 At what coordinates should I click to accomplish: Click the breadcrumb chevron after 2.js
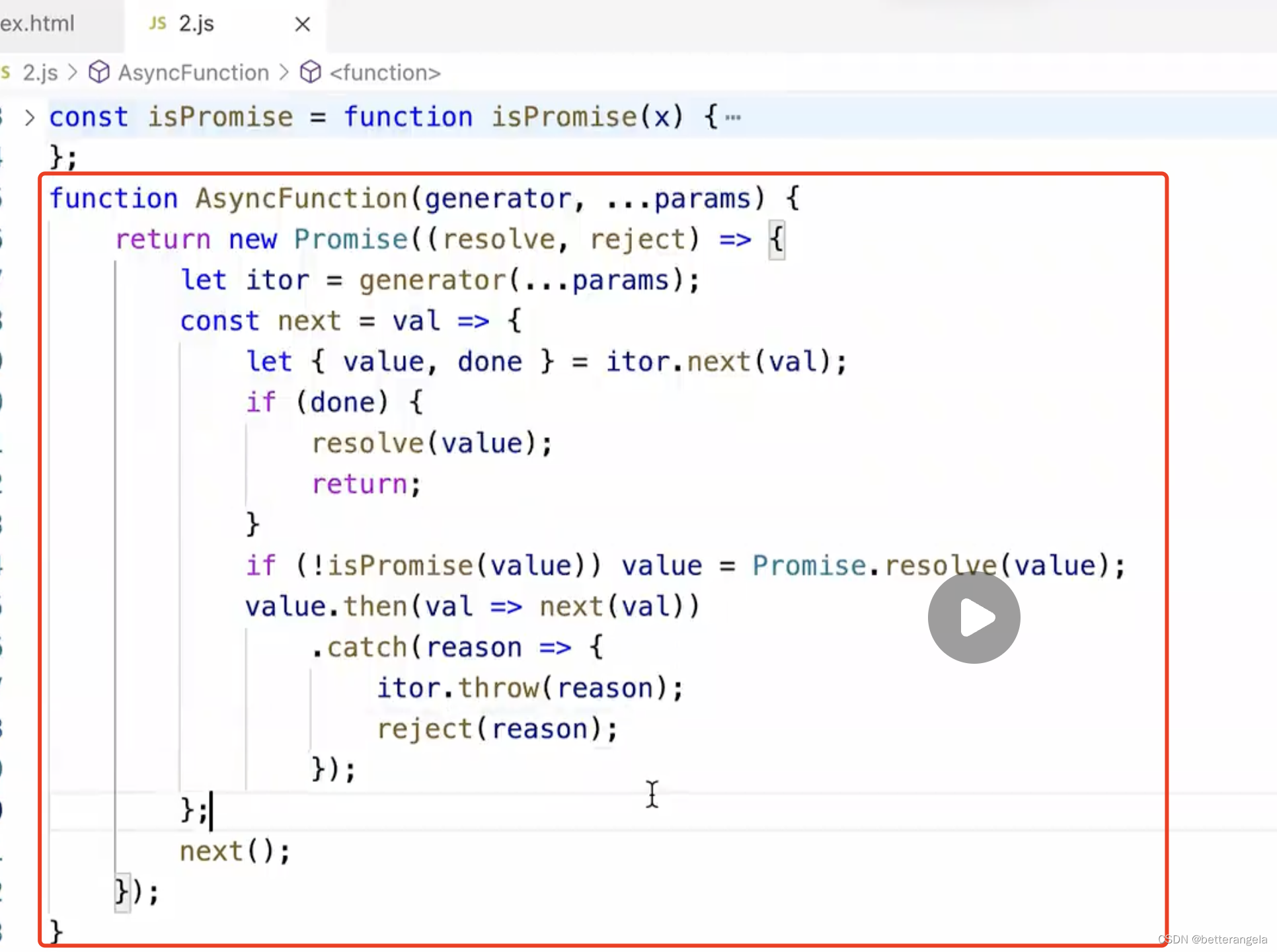click(x=73, y=73)
